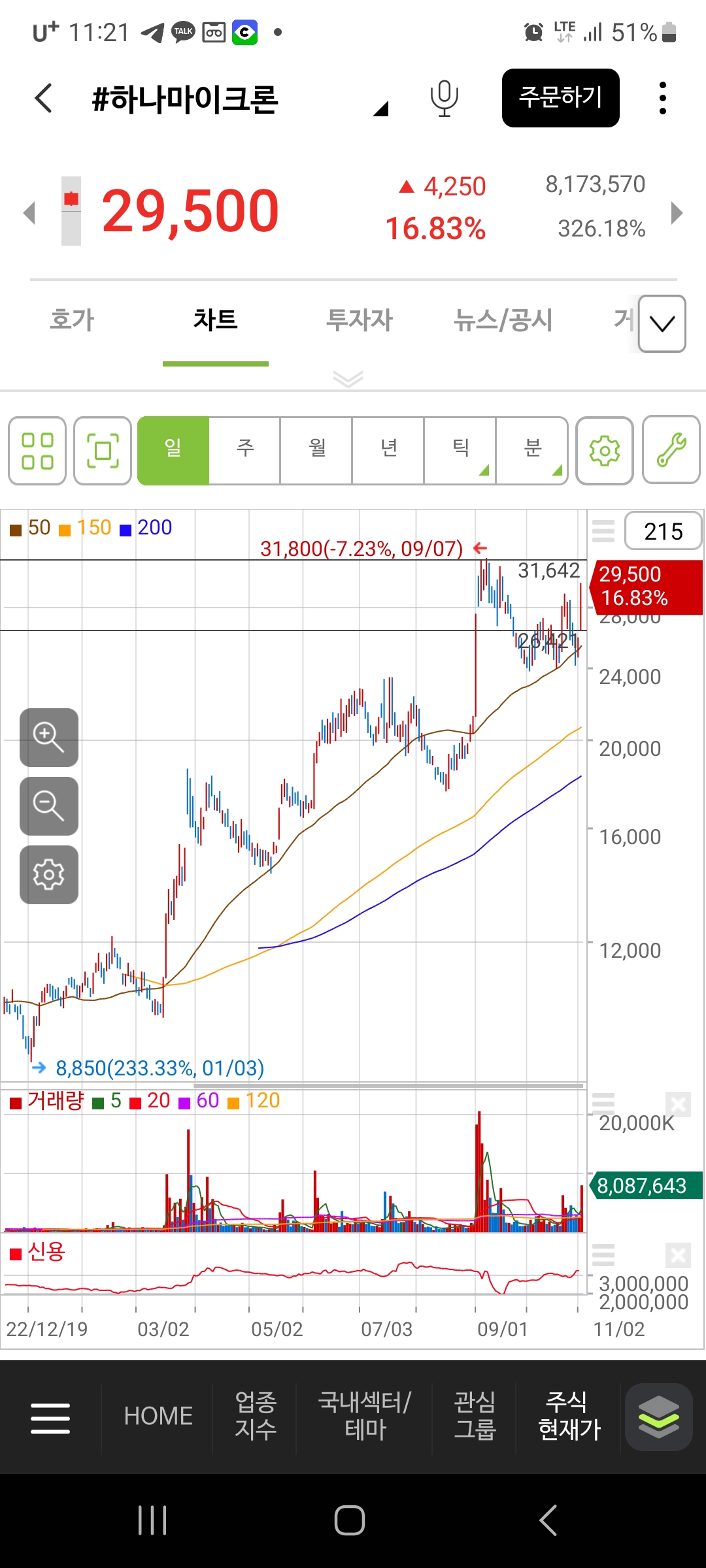Image resolution: width=706 pixels, height=1568 pixels.
Task: Tap the green layers stack icon
Action: [x=659, y=1417]
